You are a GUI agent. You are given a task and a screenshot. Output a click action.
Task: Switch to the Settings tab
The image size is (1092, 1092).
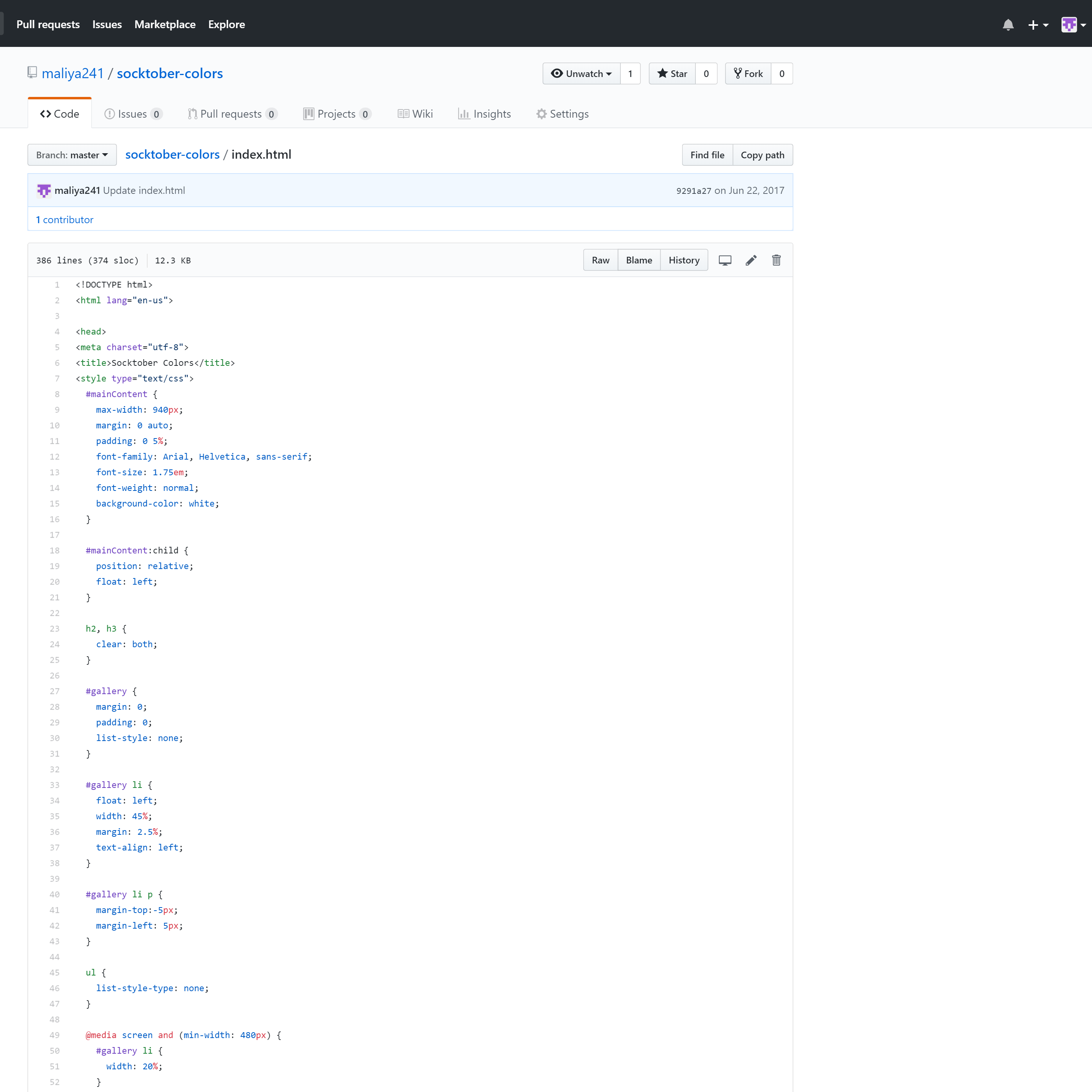pyautogui.click(x=562, y=114)
